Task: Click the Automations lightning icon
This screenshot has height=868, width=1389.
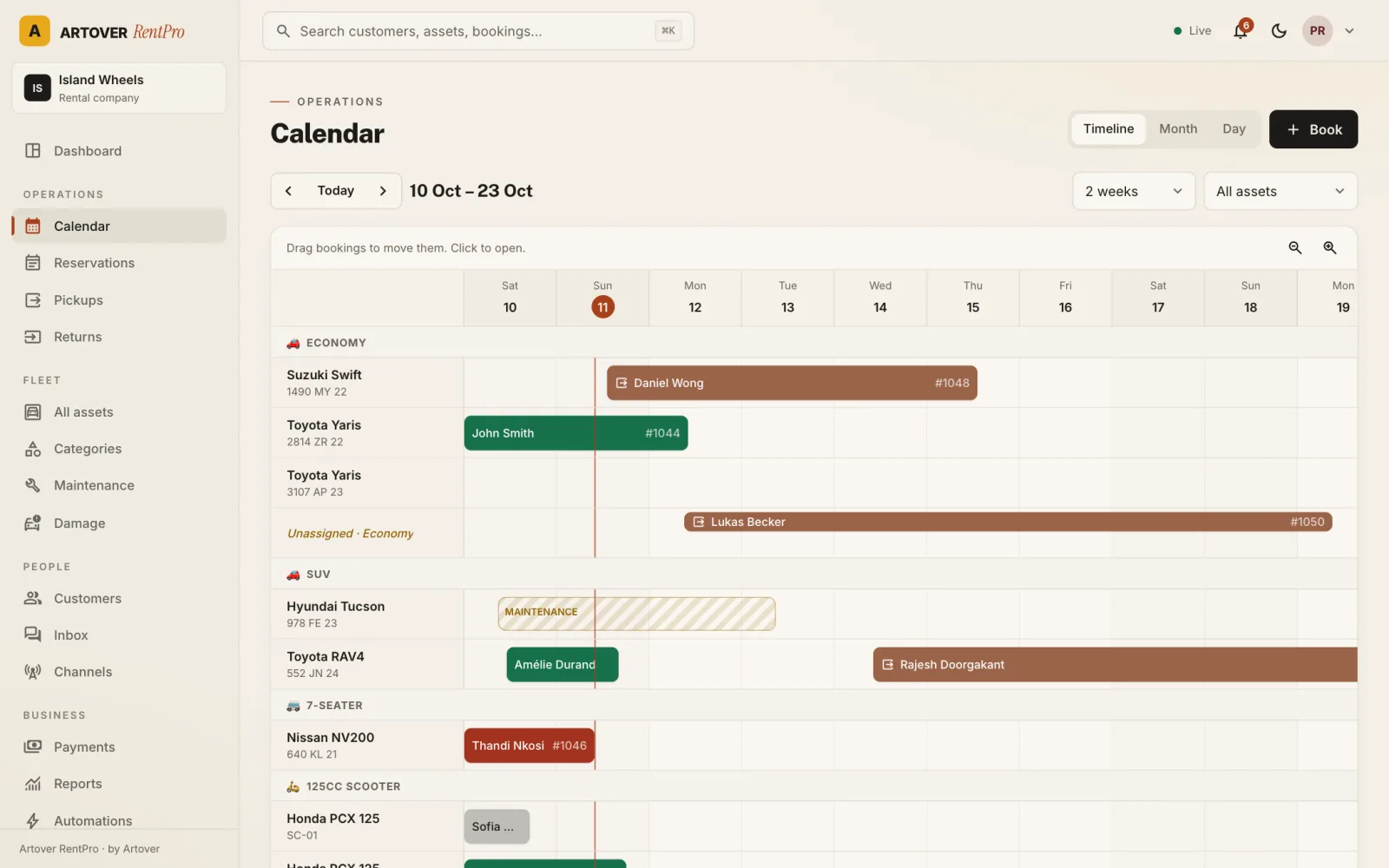Action: point(33,821)
